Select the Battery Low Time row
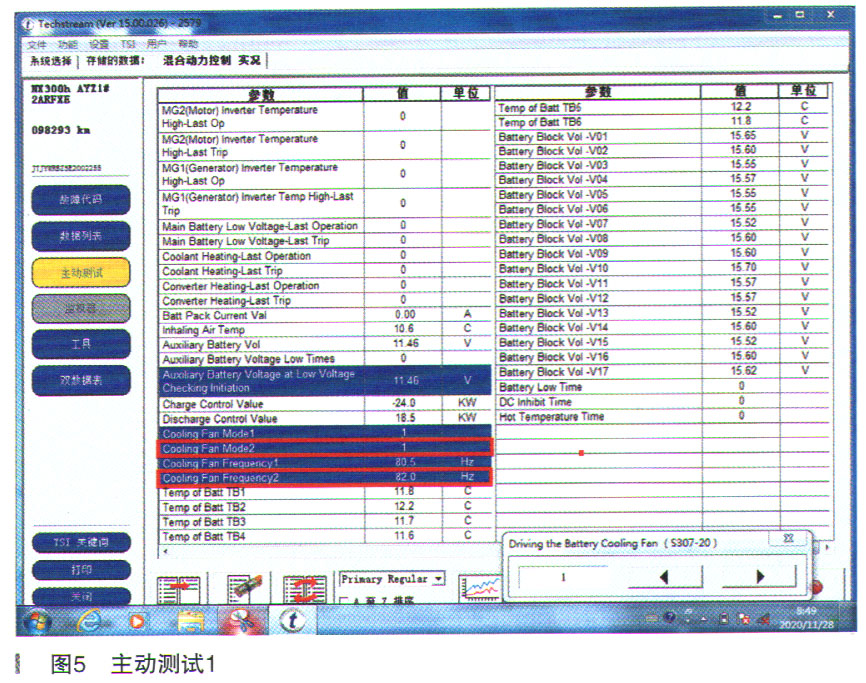 click(662, 386)
